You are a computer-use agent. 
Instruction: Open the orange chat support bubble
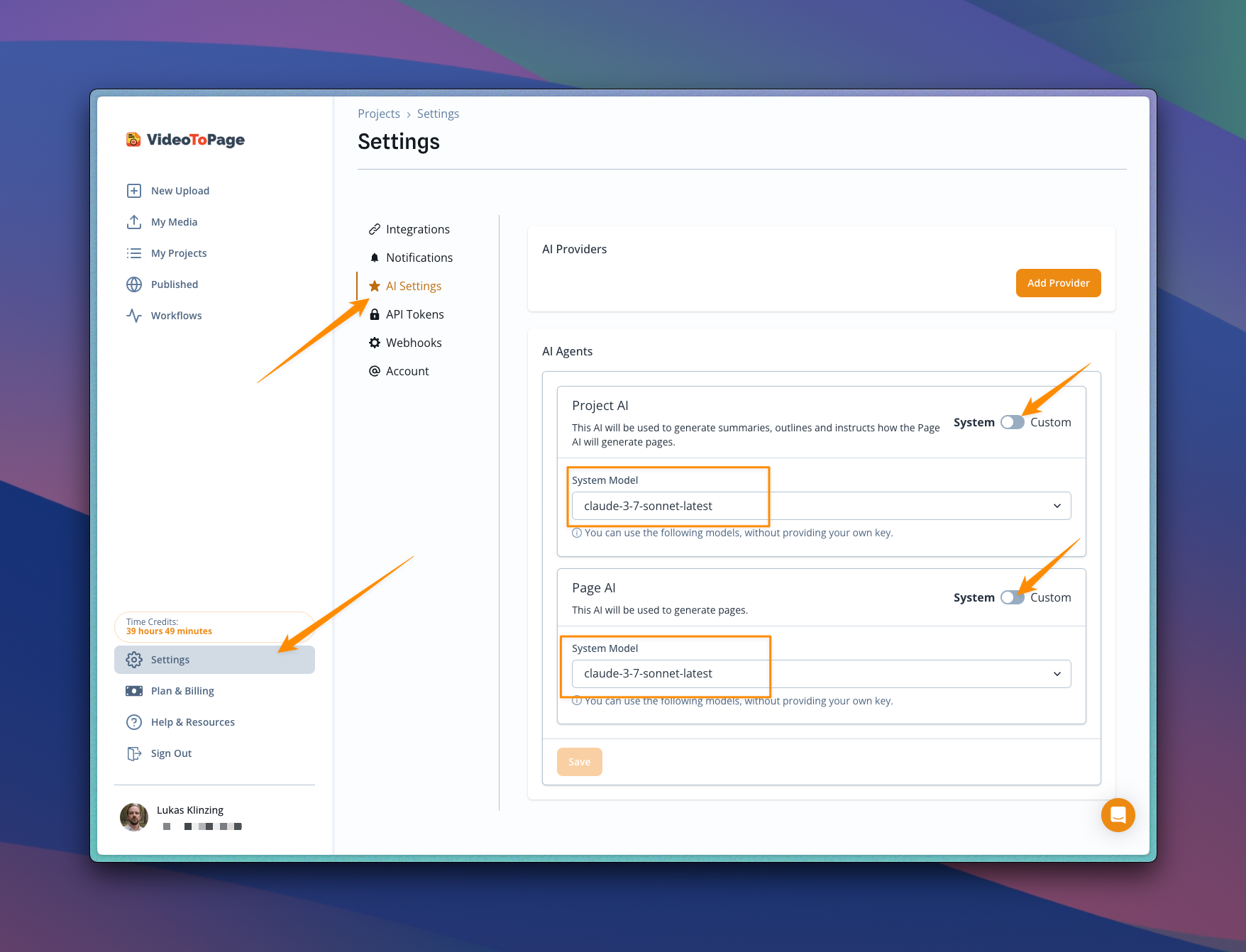point(1118,815)
